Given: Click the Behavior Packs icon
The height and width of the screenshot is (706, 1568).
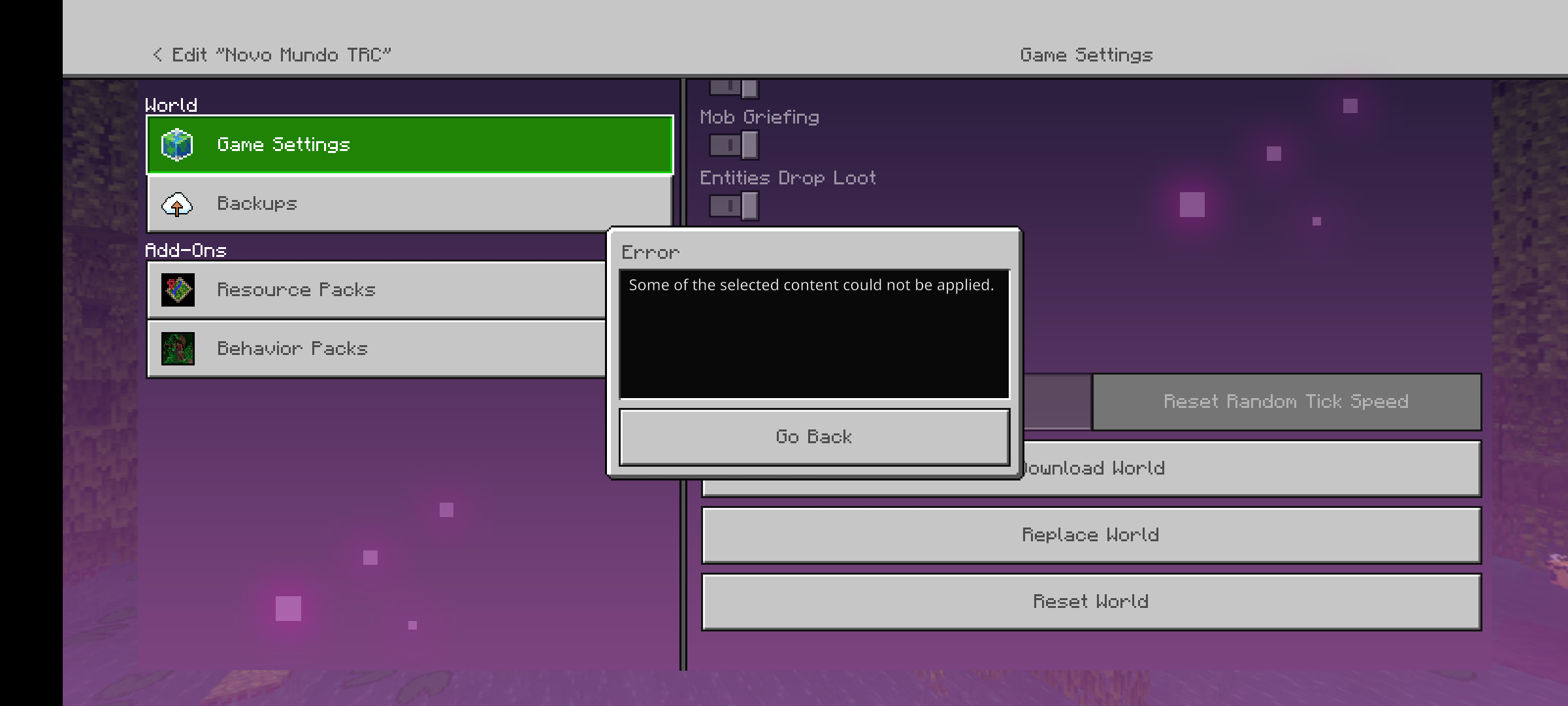Looking at the screenshot, I should coord(178,348).
